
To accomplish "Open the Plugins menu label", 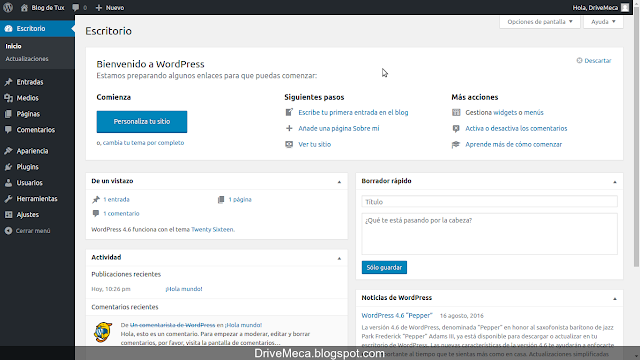I will point(27,167).
